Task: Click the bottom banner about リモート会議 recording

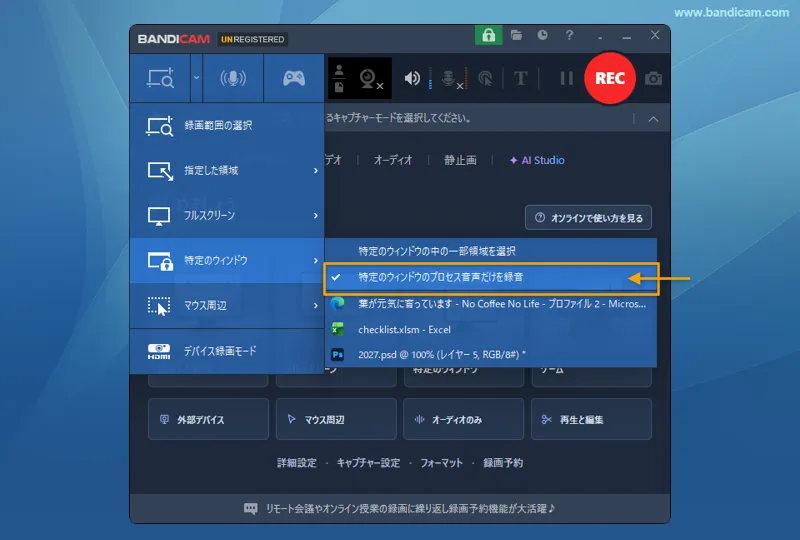Action: click(x=400, y=508)
